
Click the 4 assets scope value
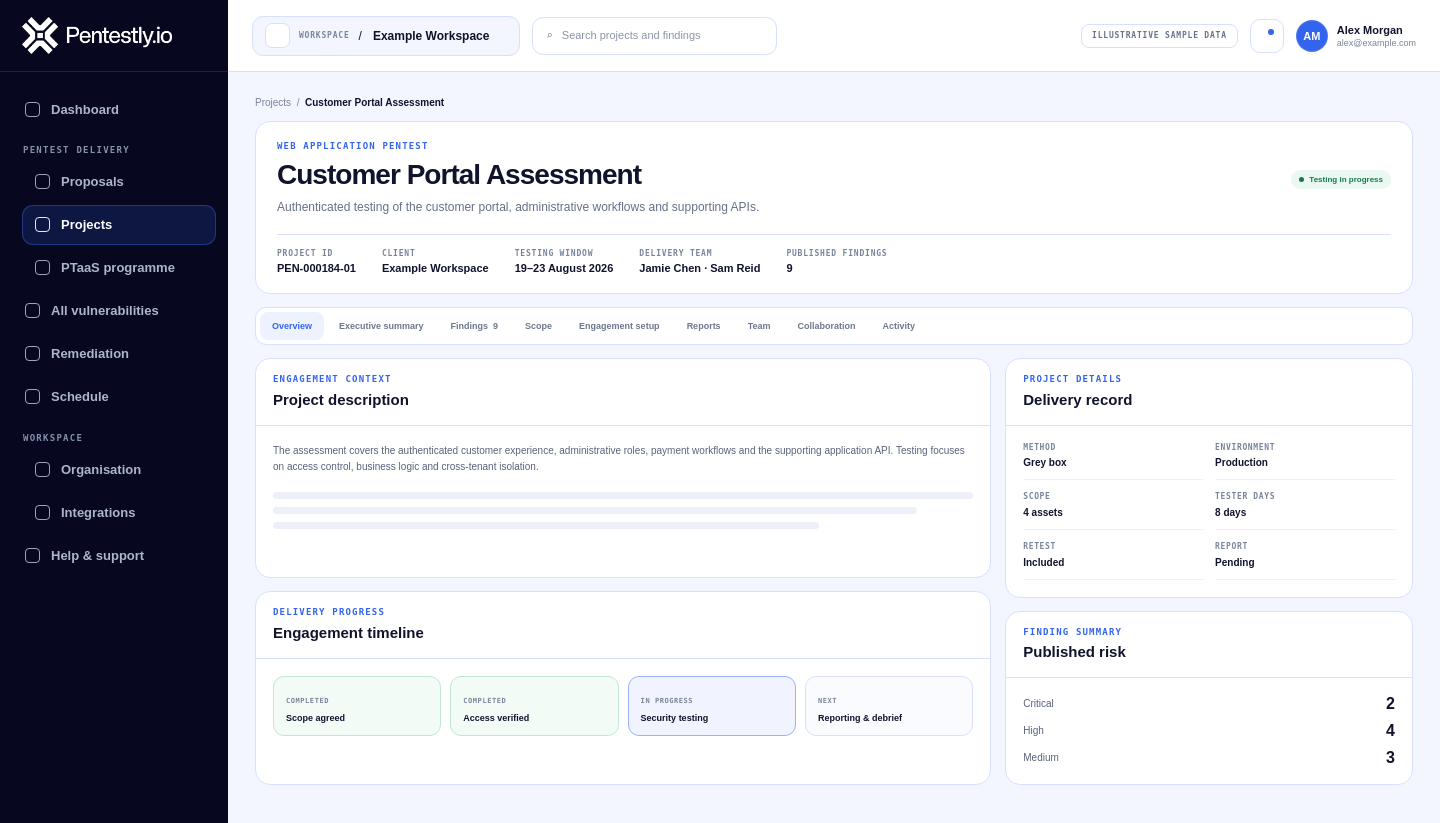pos(1043,513)
